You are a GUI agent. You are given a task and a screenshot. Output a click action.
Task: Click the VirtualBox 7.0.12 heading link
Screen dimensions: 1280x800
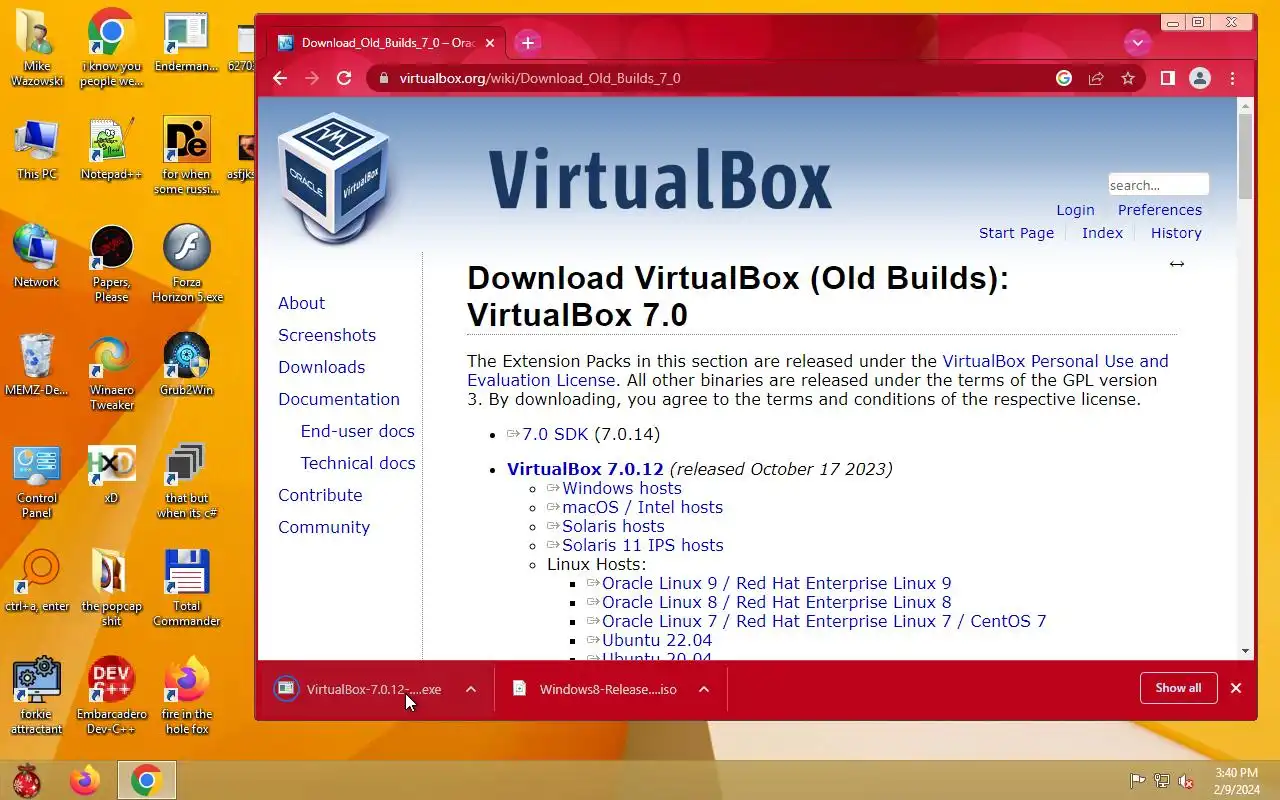point(585,469)
